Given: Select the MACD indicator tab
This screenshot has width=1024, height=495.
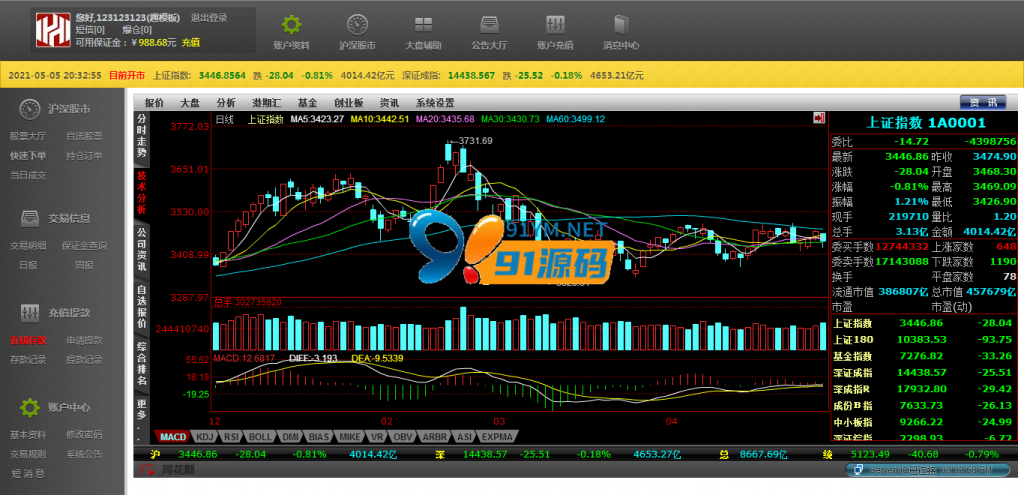Looking at the screenshot, I should point(174,436).
